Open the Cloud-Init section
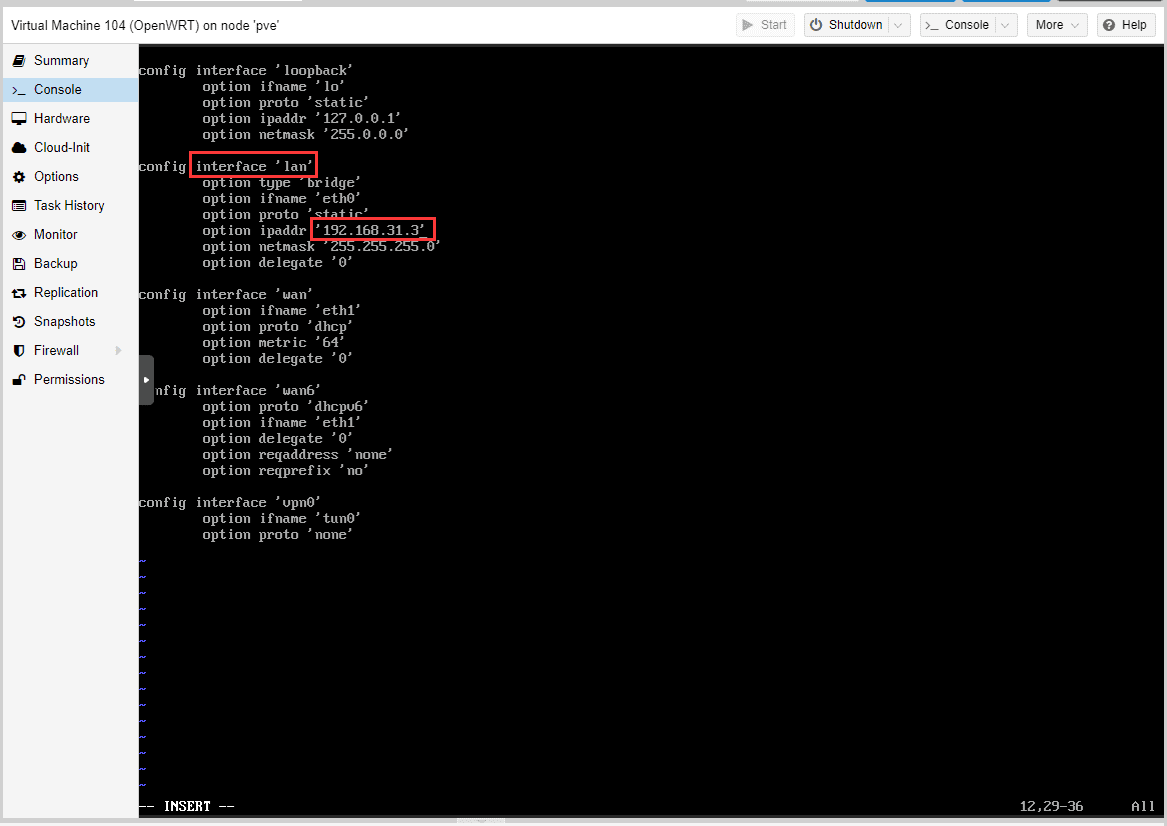 click(x=71, y=147)
